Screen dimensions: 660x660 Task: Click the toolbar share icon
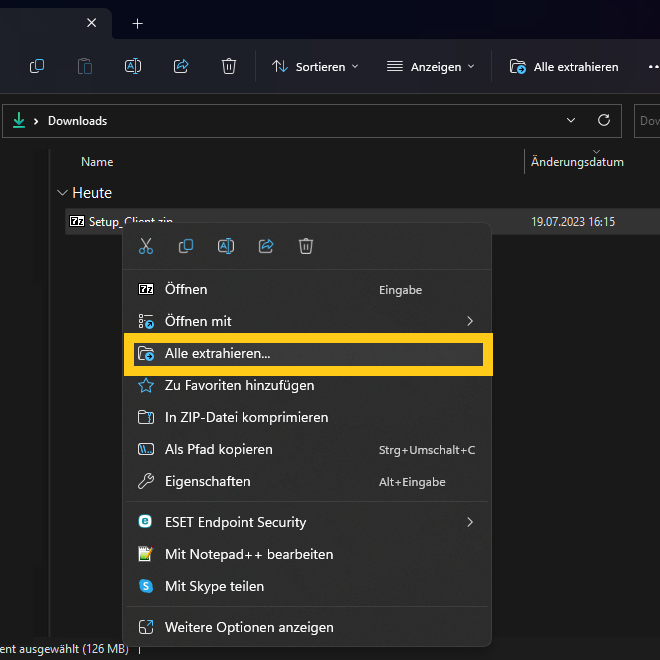[x=181, y=67]
